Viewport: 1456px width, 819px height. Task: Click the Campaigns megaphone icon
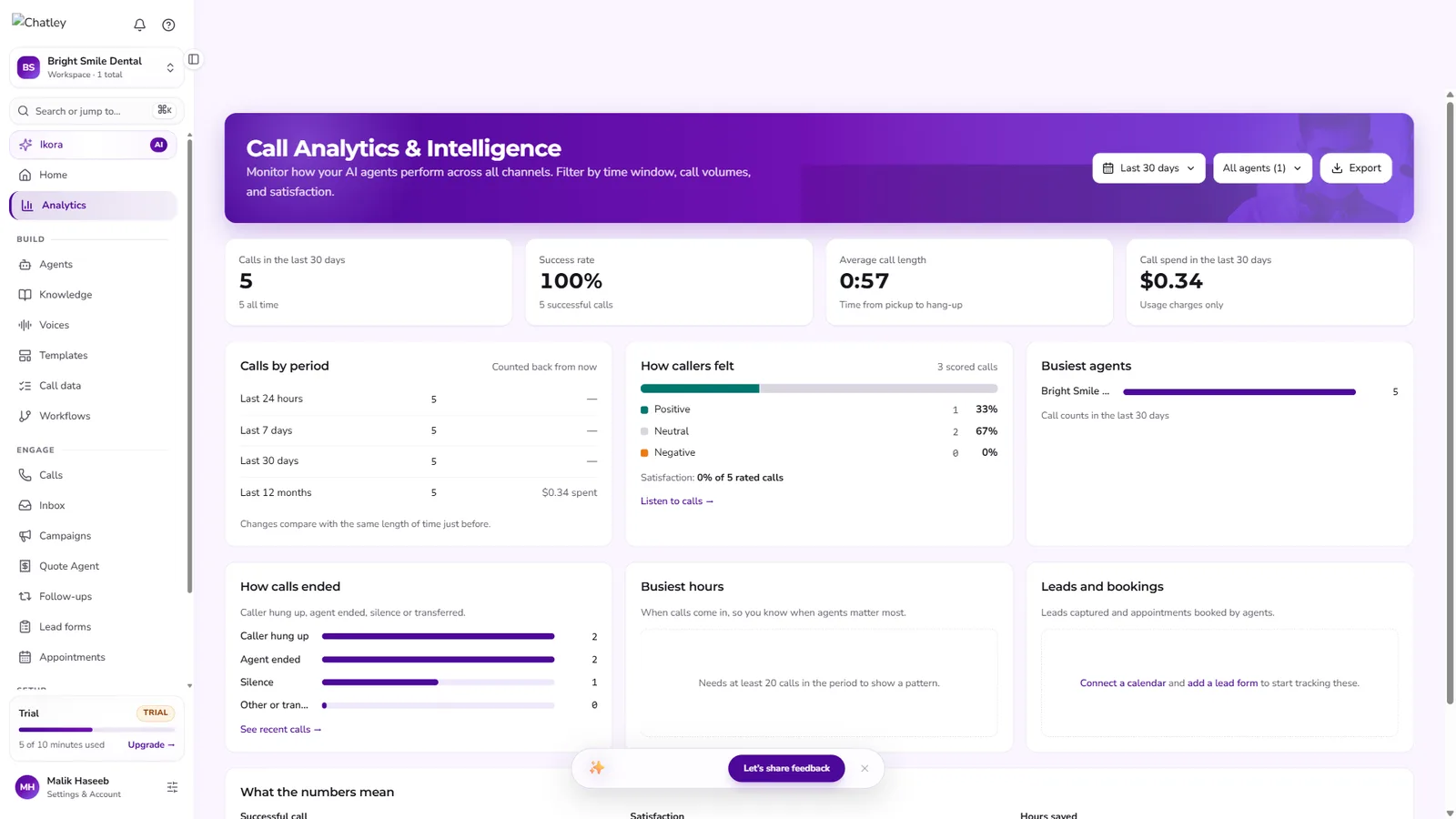(25, 536)
